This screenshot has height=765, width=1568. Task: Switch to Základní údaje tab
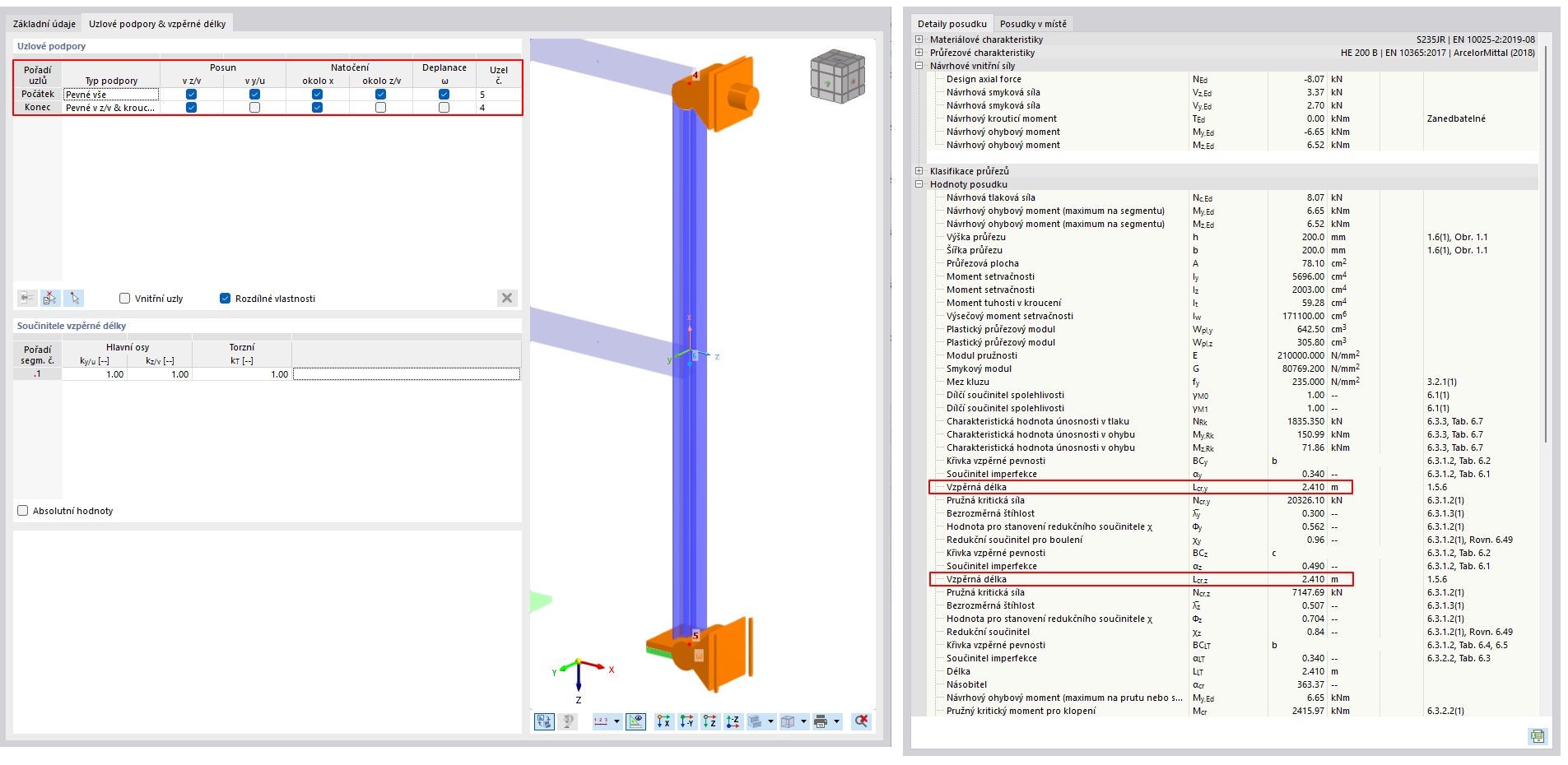click(x=44, y=24)
